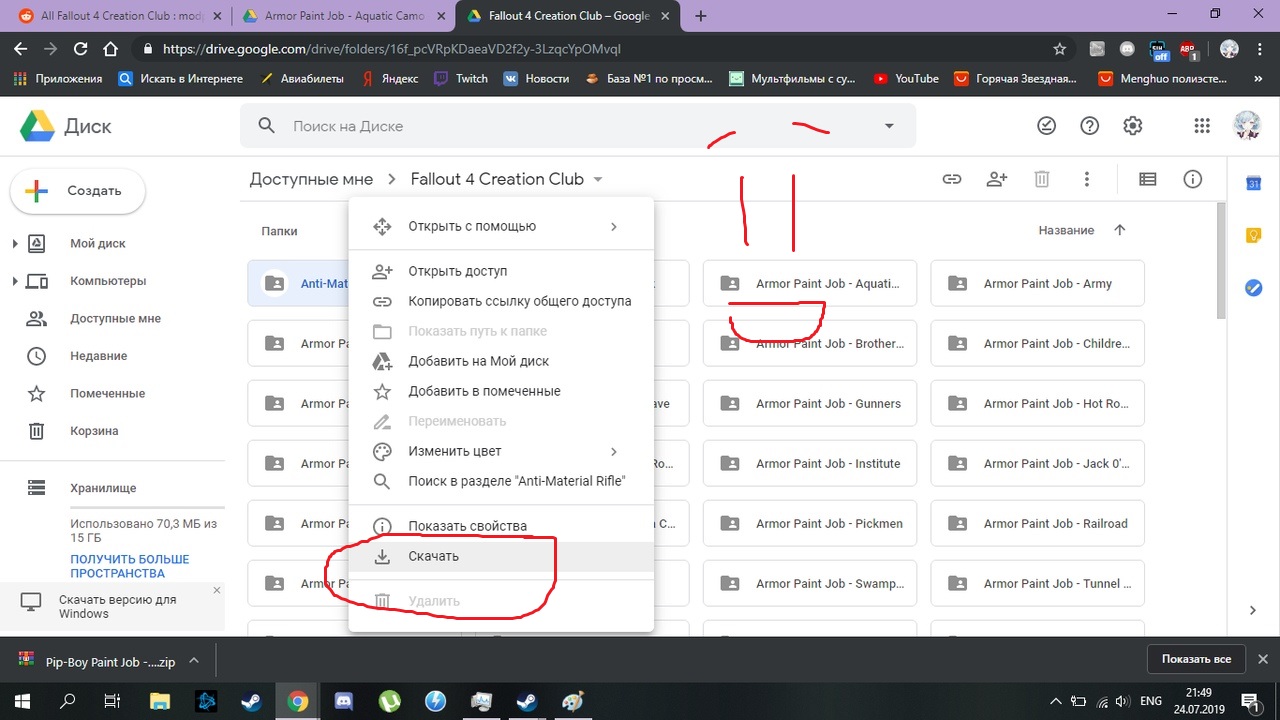Click the uTorrent icon in the taskbar
This screenshot has height=720, width=1280.
(390, 701)
